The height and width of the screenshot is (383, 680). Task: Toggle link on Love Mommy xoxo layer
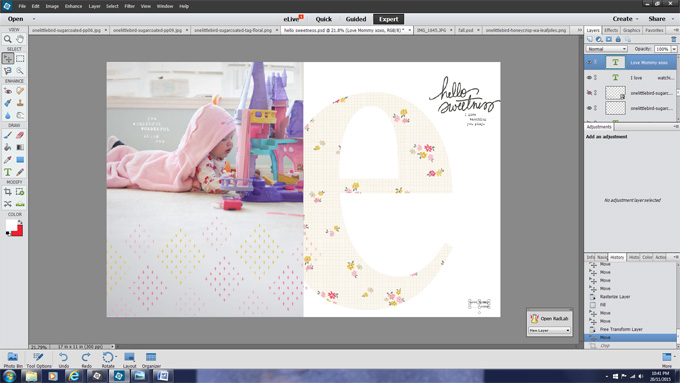point(595,62)
